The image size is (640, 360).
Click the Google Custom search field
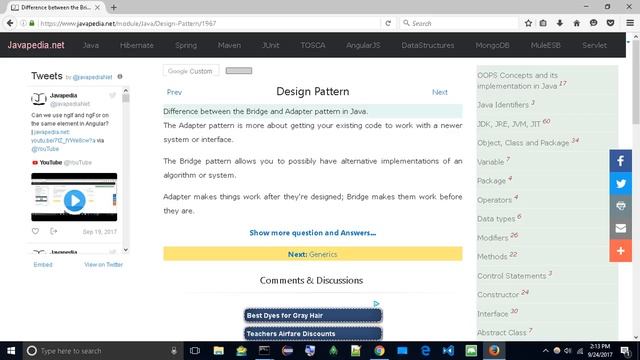pyautogui.click(x=191, y=71)
